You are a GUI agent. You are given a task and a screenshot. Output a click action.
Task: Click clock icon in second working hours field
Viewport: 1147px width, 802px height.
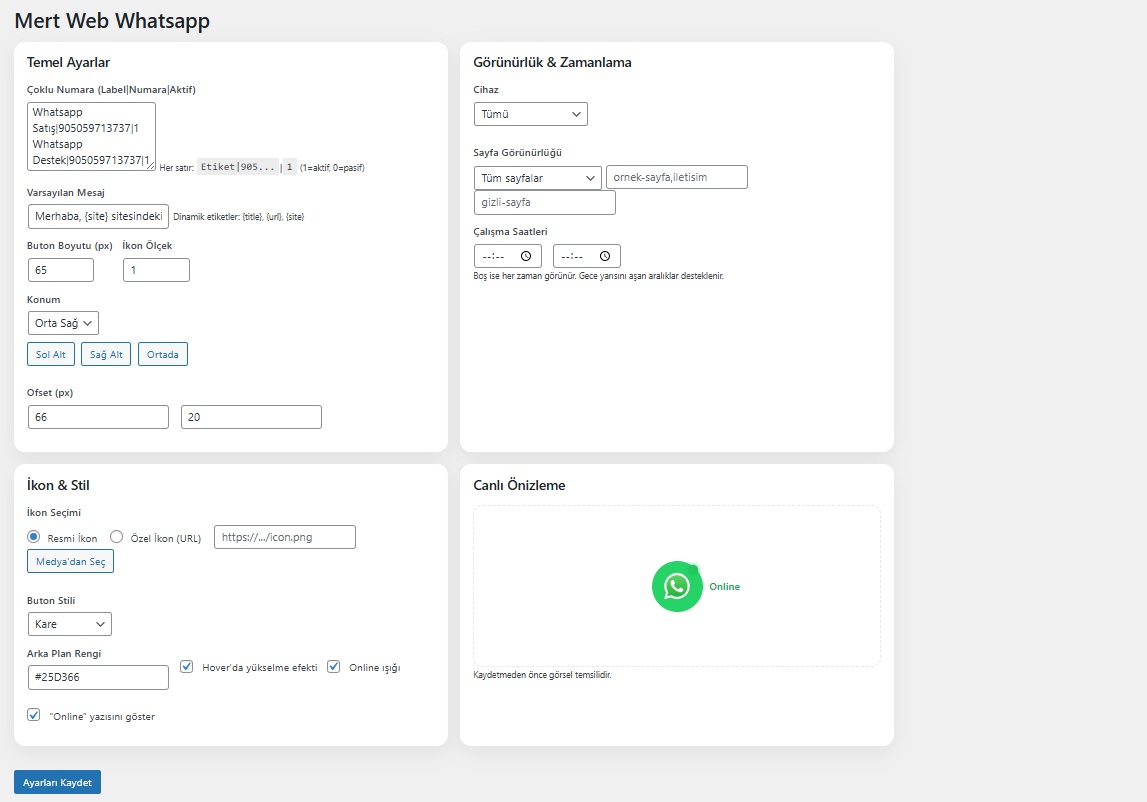point(605,256)
